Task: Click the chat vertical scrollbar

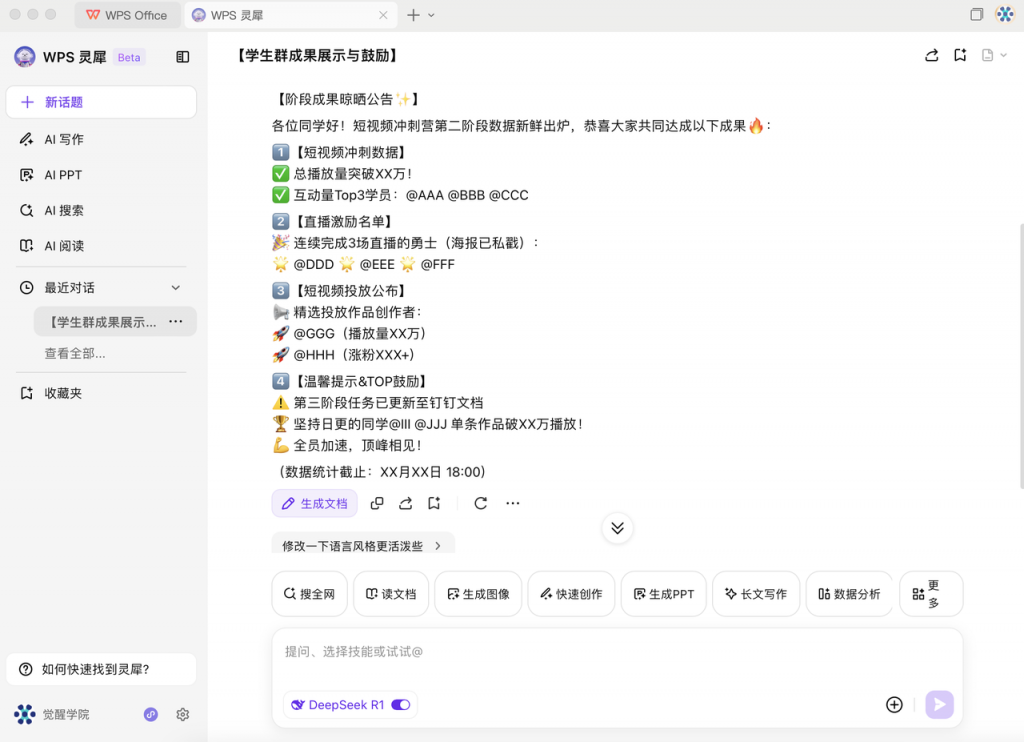Action: (x=1021, y=356)
